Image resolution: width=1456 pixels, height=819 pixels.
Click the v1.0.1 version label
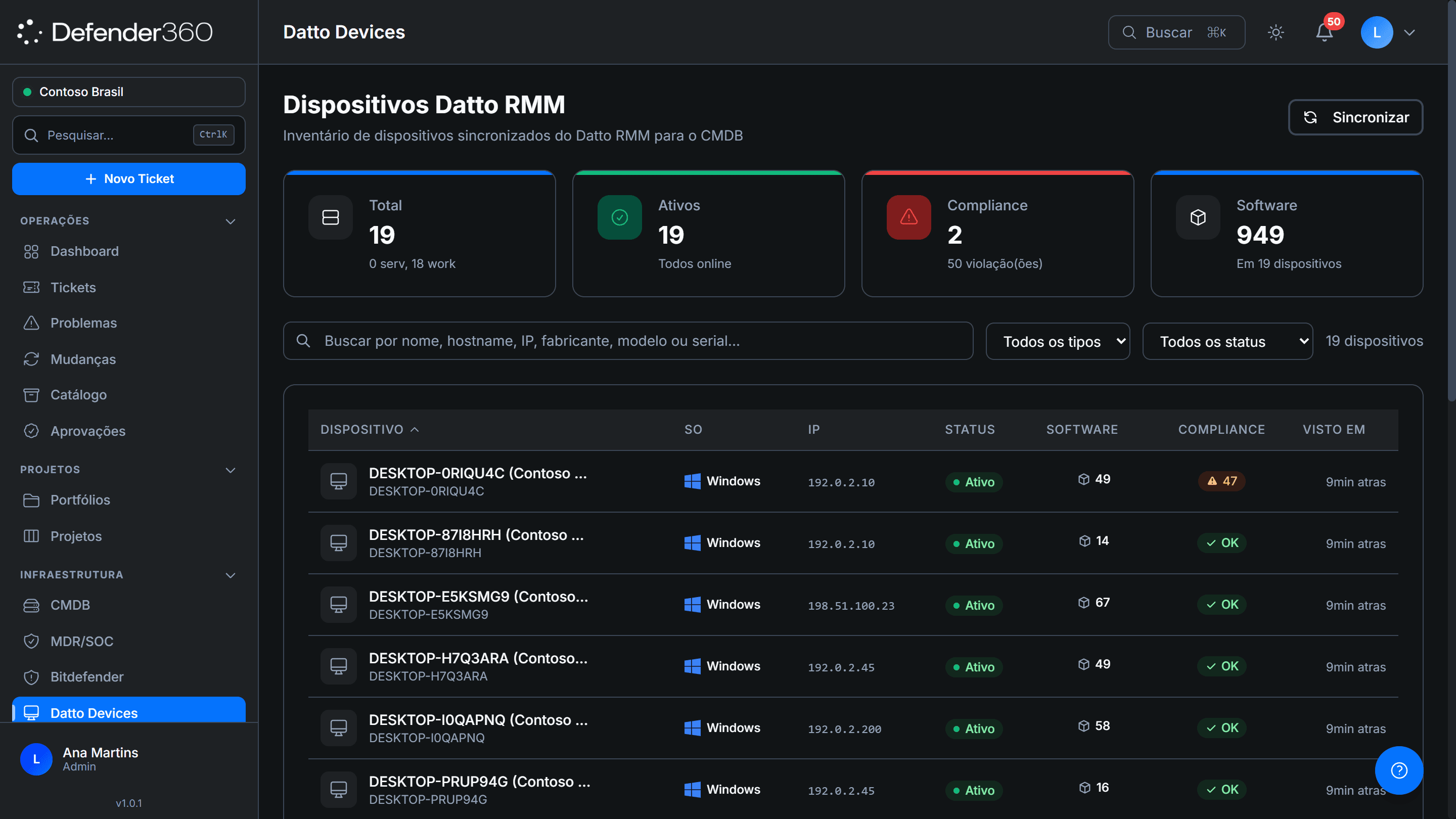[129, 803]
